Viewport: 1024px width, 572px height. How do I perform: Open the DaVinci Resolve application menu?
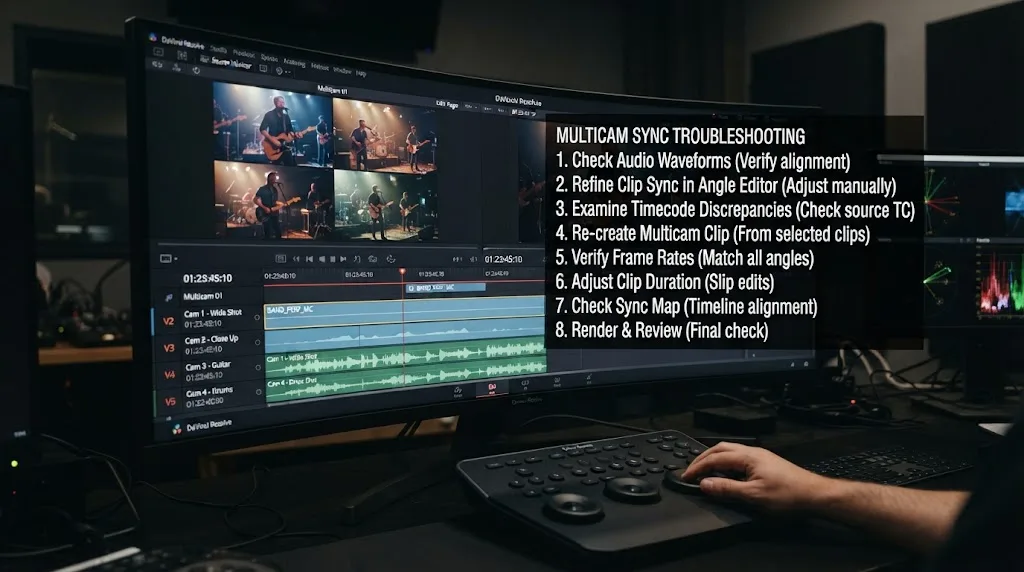point(183,44)
